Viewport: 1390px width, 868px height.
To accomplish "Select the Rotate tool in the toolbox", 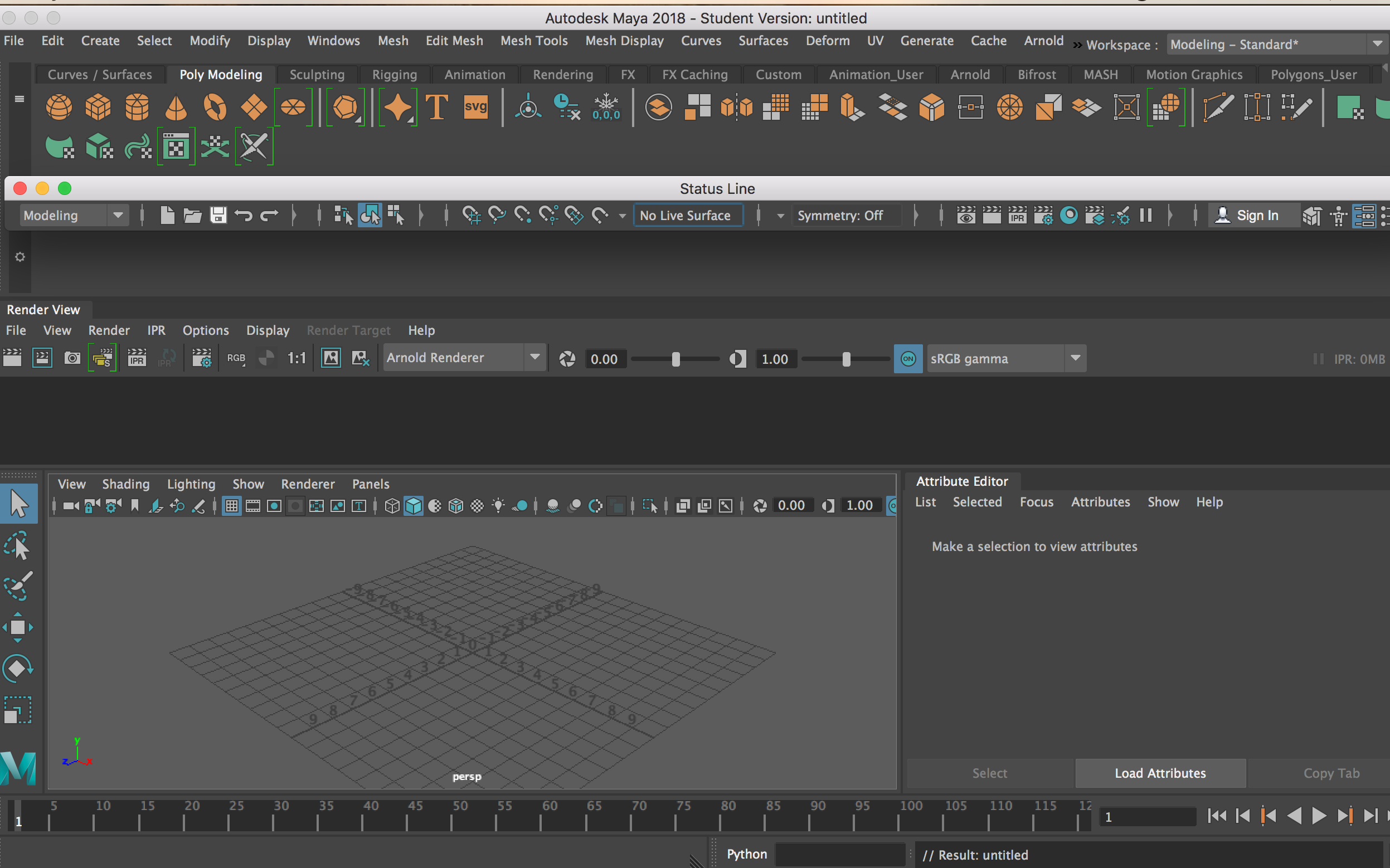I will click(18, 669).
